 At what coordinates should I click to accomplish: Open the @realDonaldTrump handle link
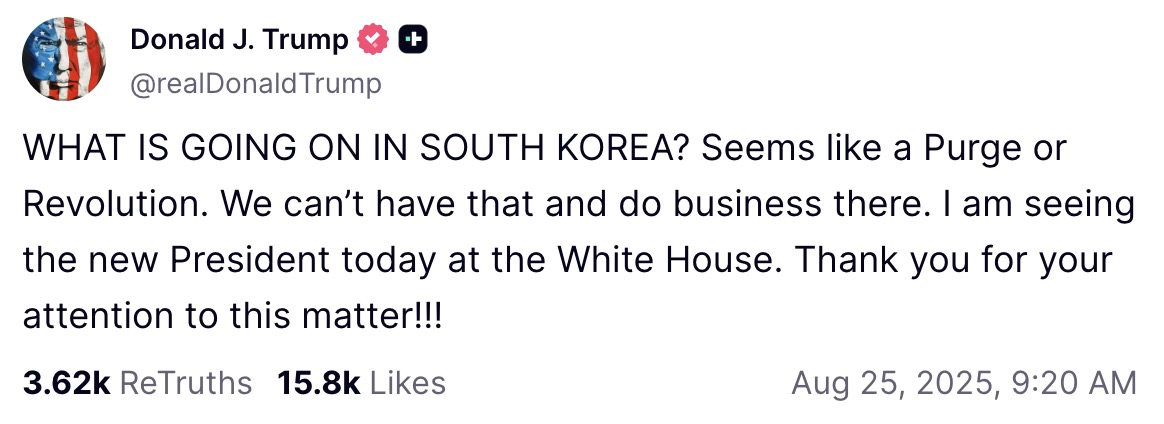[x=256, y=84]
